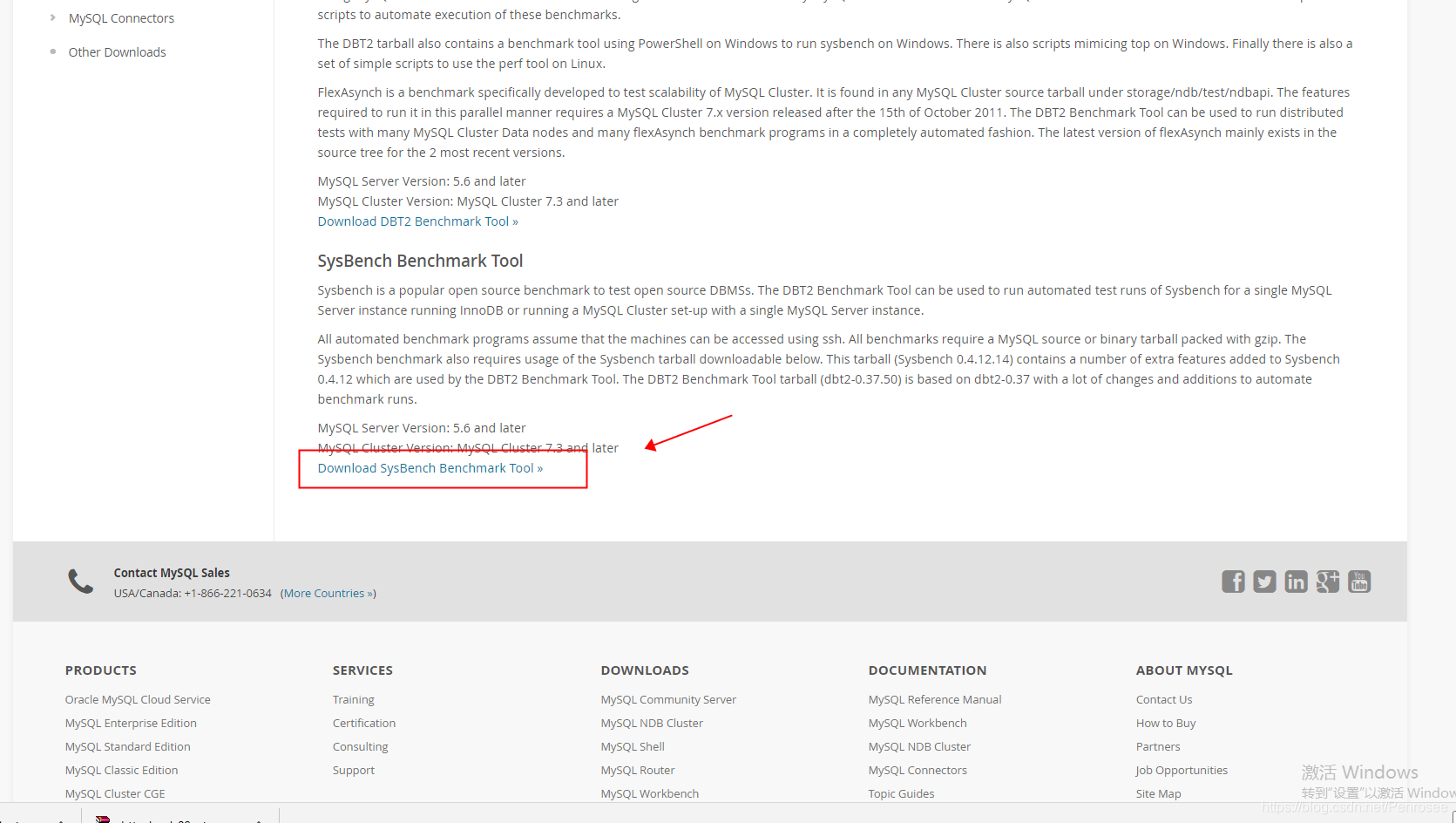This screenshot has width=1456, height=823.
Task: Open MySQL NDB Cluster under Documentation
Action: pos(919,747)
